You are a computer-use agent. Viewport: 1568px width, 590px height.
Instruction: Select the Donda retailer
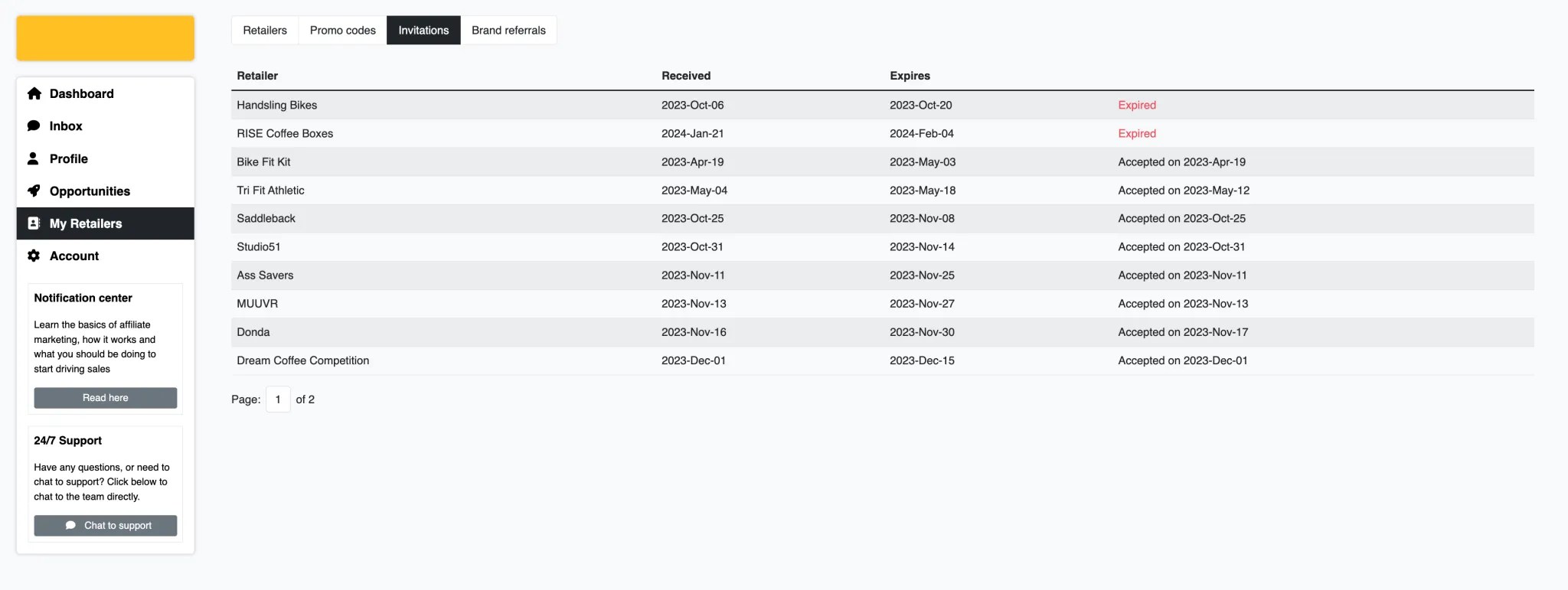[x=253, y=332]
